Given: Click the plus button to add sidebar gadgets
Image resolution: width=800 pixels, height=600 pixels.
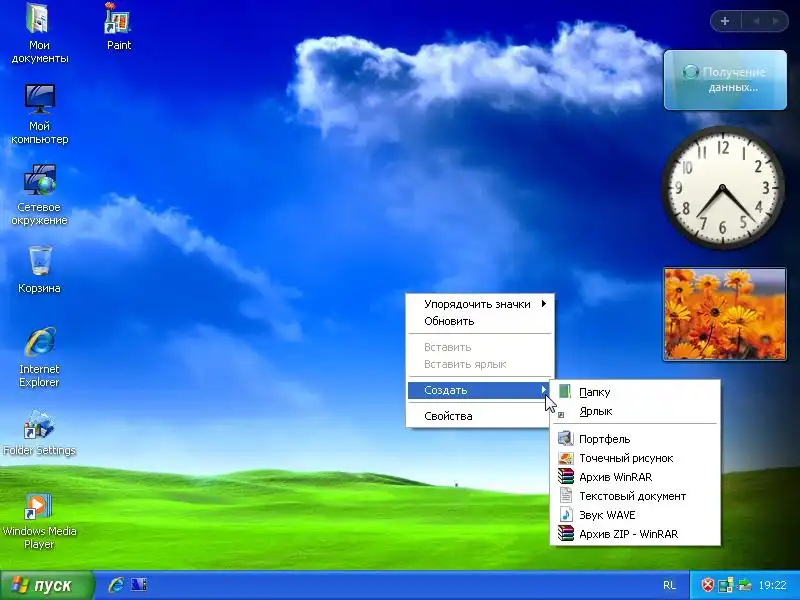Looking at the screenshot, I should pos(725,21).
